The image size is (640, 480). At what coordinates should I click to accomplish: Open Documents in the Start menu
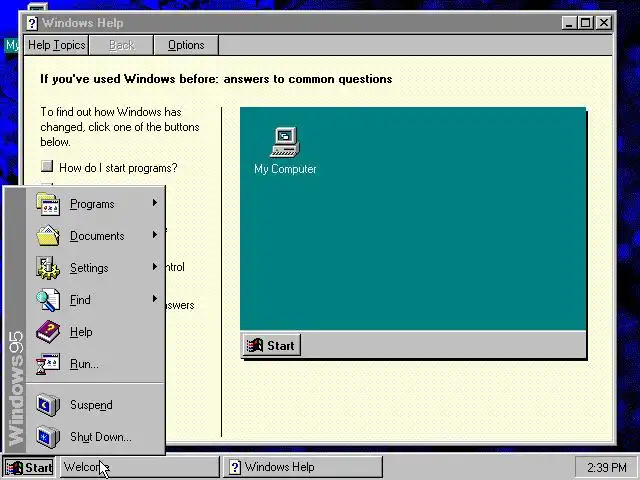pyautogui.click(x=96, y=236)
